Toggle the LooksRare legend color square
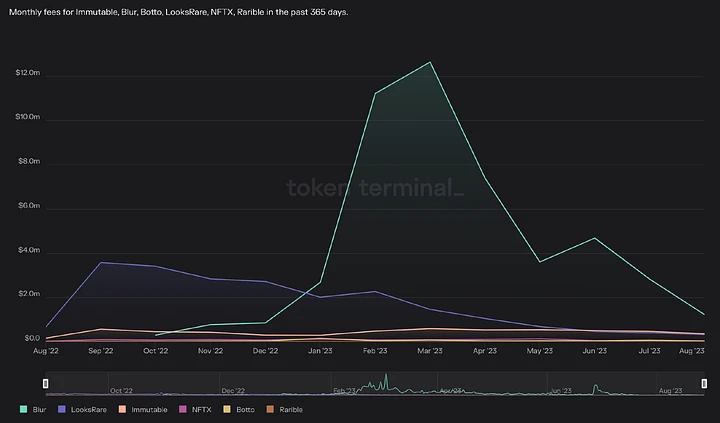Screen dimensions: 720x423 click(62, 409)
